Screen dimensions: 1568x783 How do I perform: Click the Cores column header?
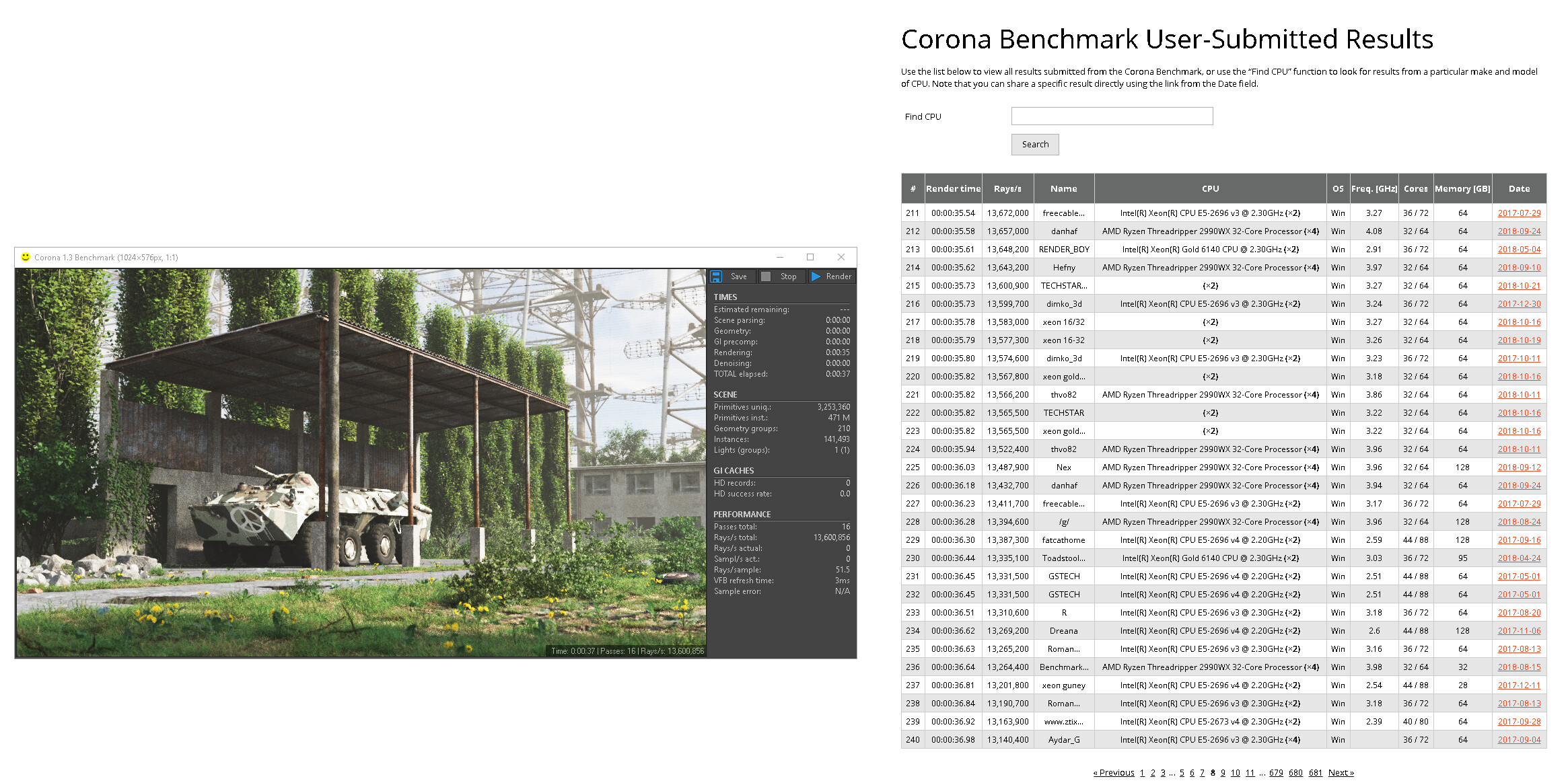[x=1415, y=188]
